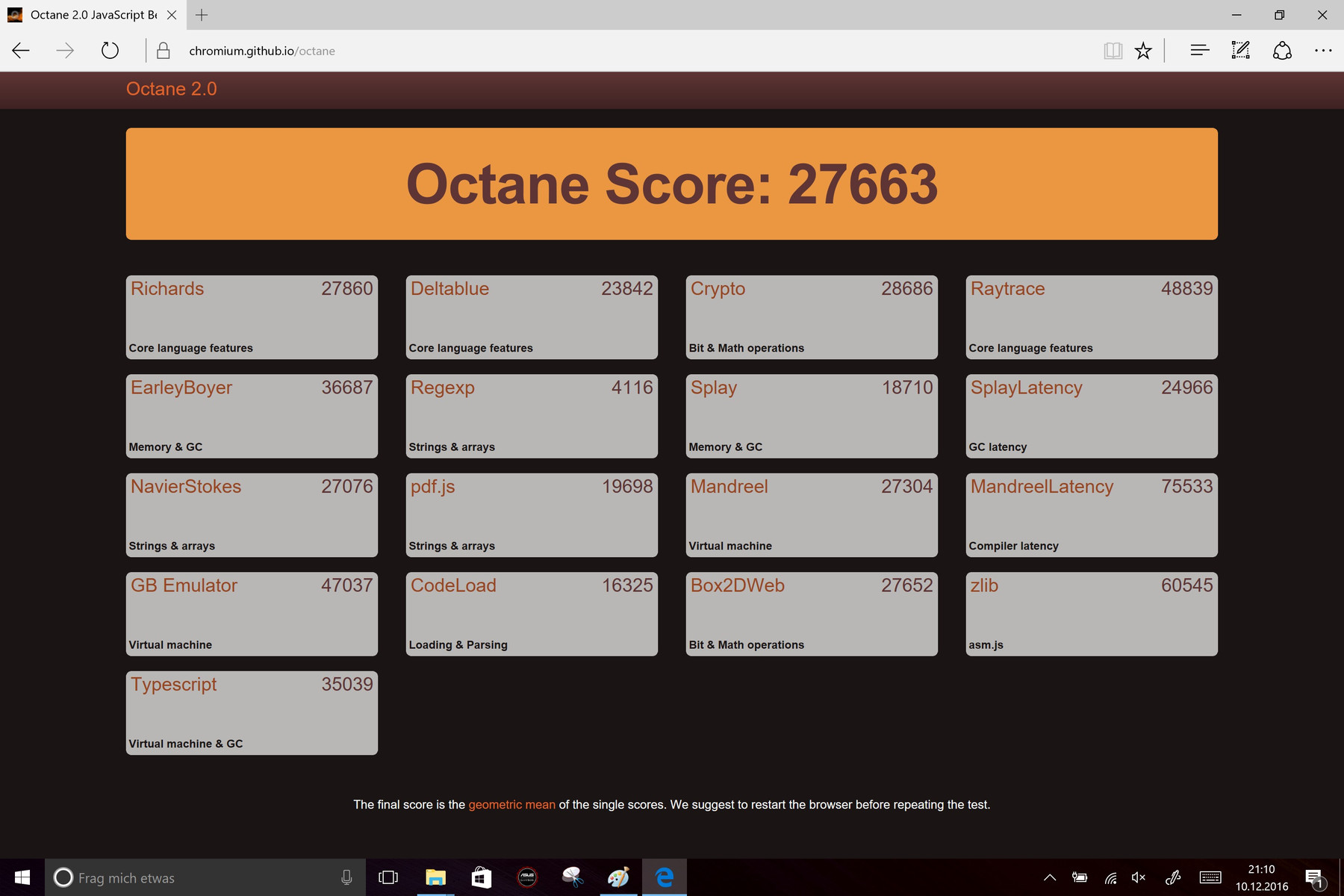Restore down the Edge browser window
The width and height of the screenshot is (1344, 896).
click(x=1279, y=15)
